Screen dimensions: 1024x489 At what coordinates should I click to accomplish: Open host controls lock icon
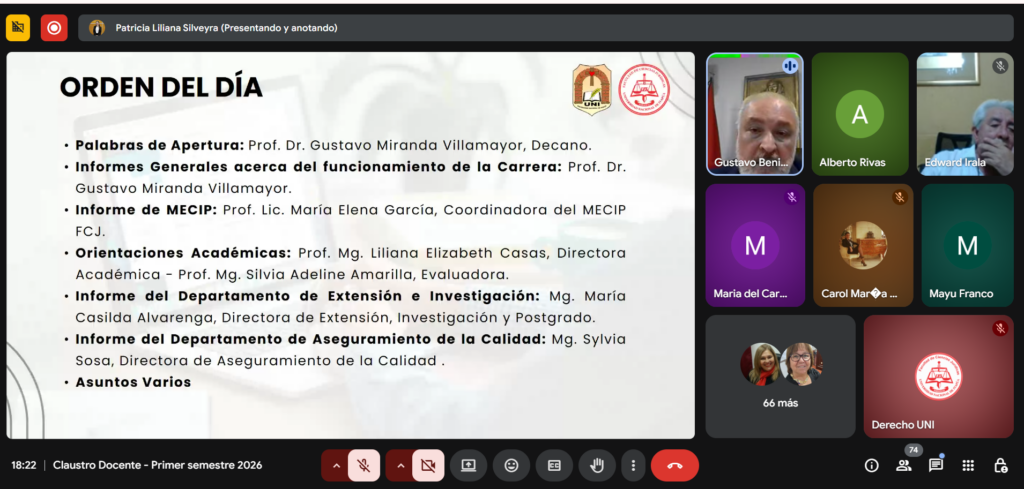tap(1000, 465)
